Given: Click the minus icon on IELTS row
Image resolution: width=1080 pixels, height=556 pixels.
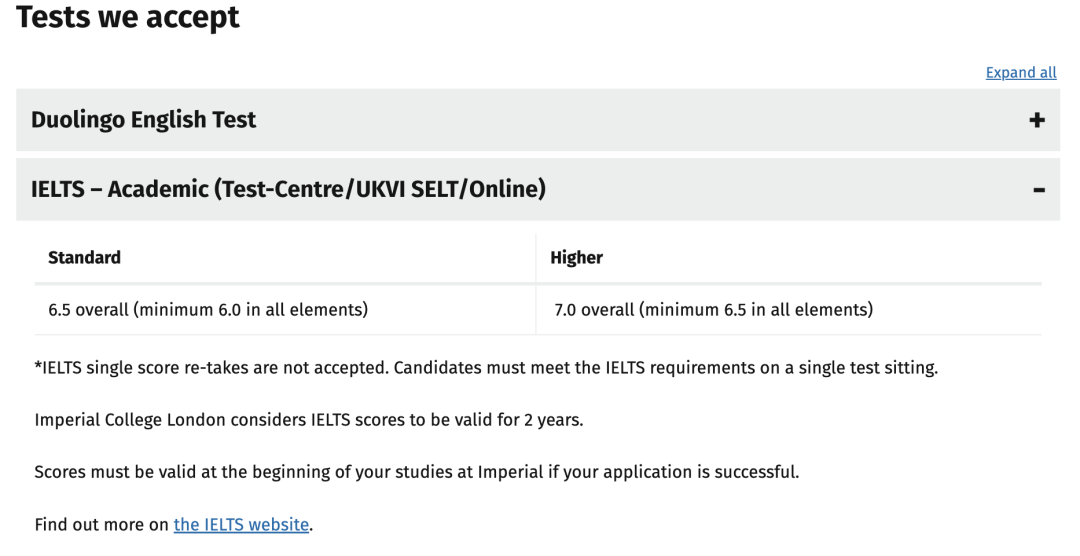Looking at the screenshot, I should pos(1039,189).
